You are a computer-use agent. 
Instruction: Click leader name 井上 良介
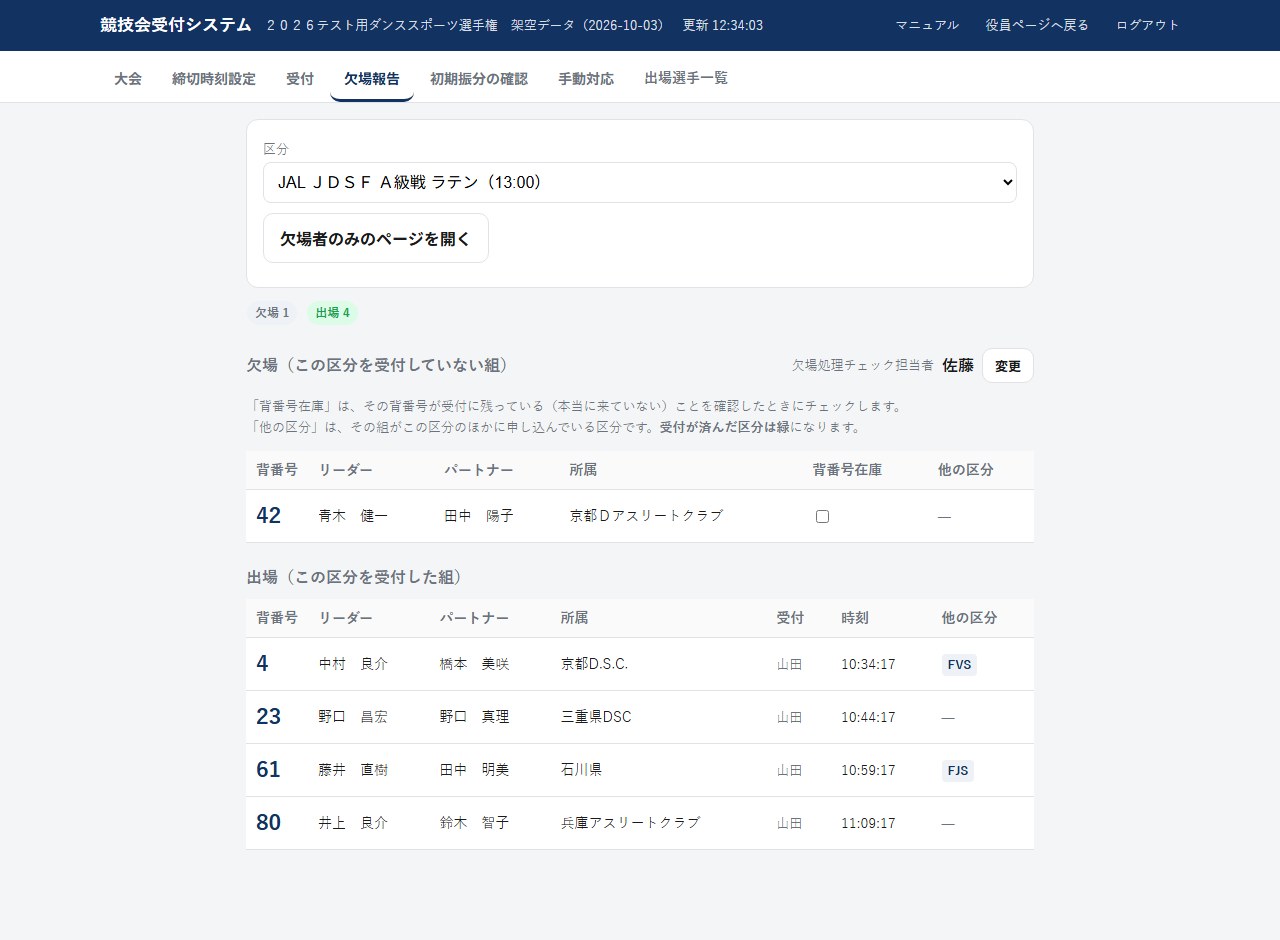coord(353,823)
